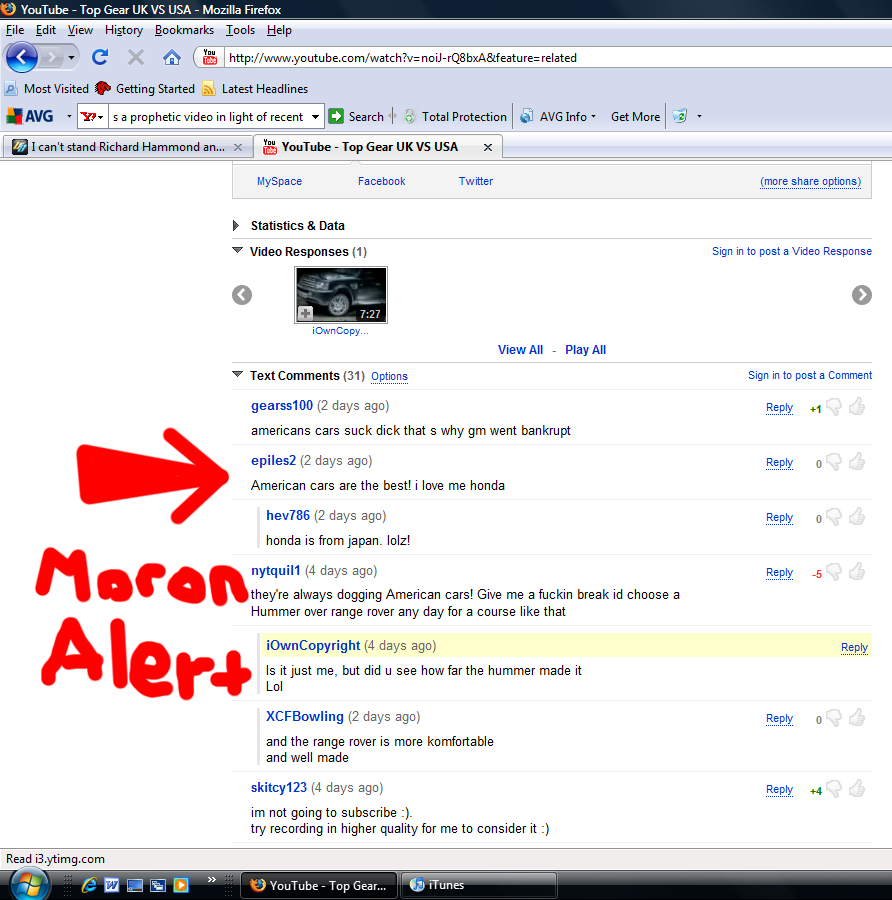Go to the home page icon
This screenshot has height=900, width=892.
coord(172,57)
